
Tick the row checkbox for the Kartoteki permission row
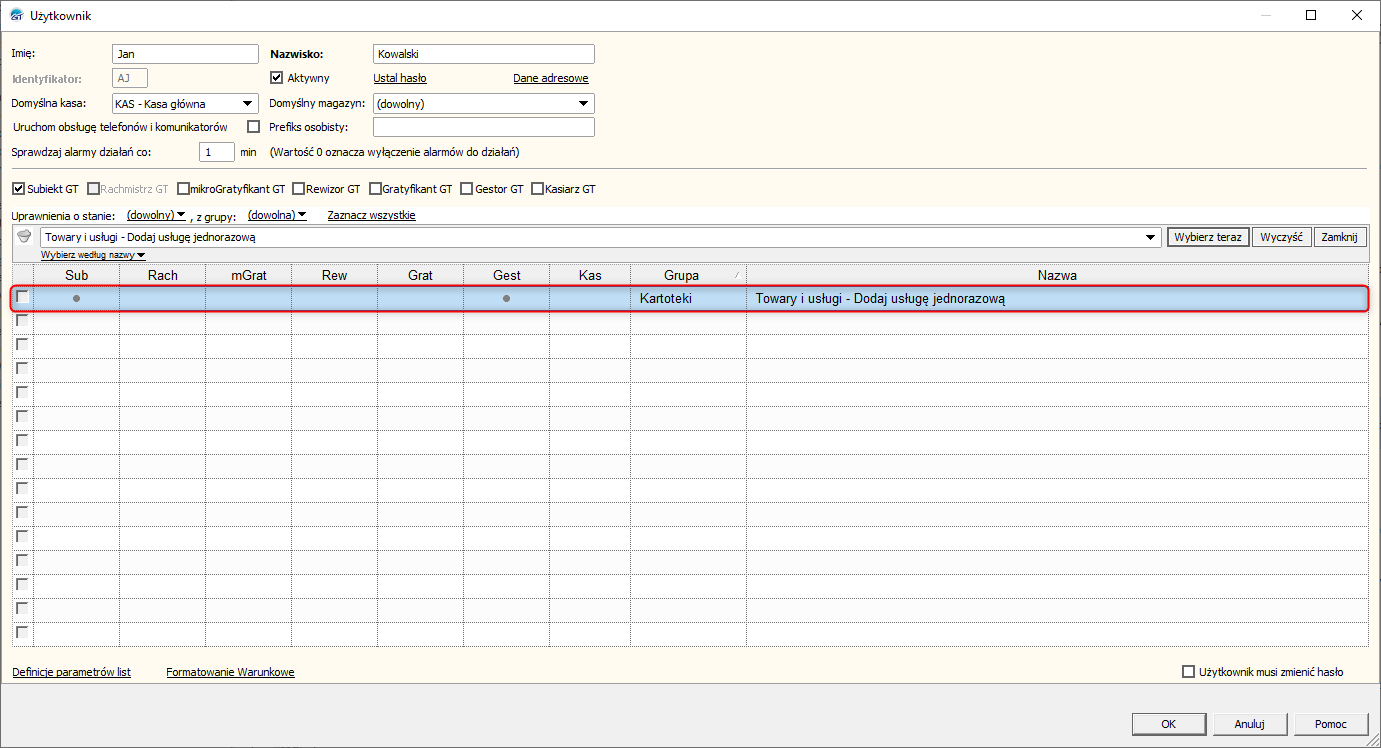point(23,297)
